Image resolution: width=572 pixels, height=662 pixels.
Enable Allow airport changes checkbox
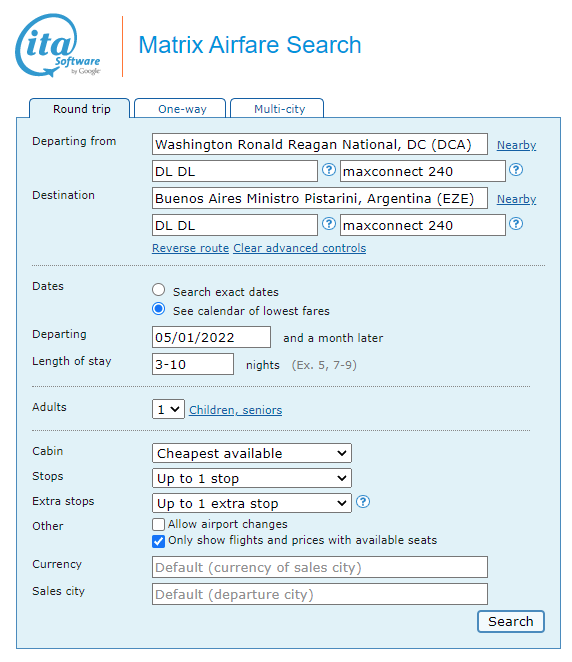(158, 524)
